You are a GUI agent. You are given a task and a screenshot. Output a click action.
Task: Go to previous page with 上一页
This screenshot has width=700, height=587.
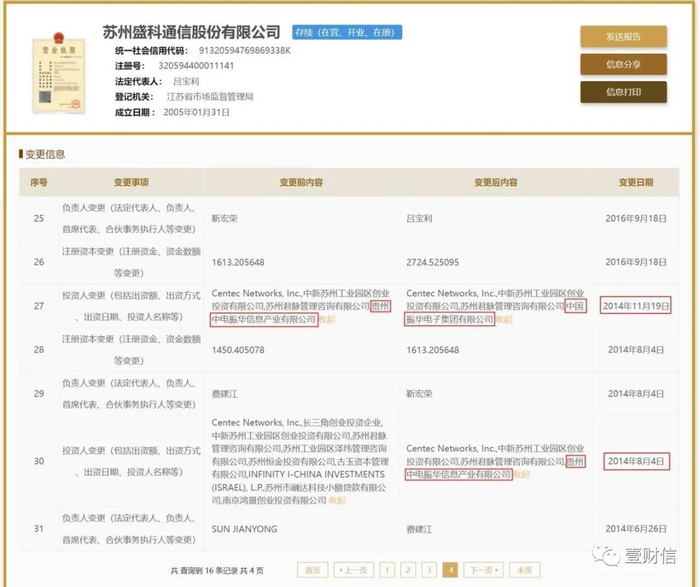coord(354,570)
